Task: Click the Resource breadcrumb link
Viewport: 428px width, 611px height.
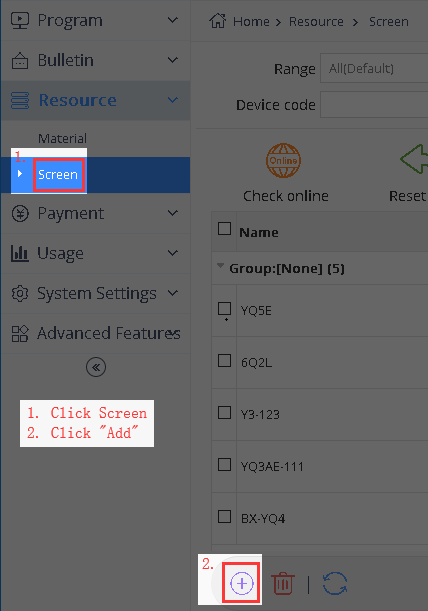Action: tap(316, 21)
